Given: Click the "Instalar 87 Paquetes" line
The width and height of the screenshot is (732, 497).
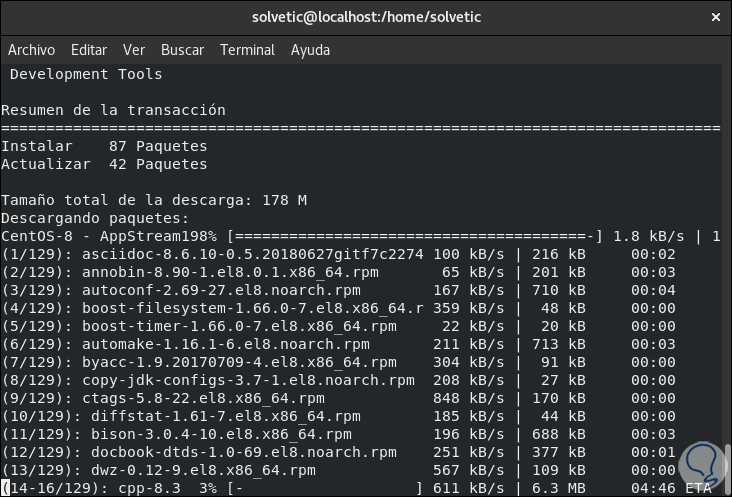Looking at the screenshot, I should click(104, 146).
